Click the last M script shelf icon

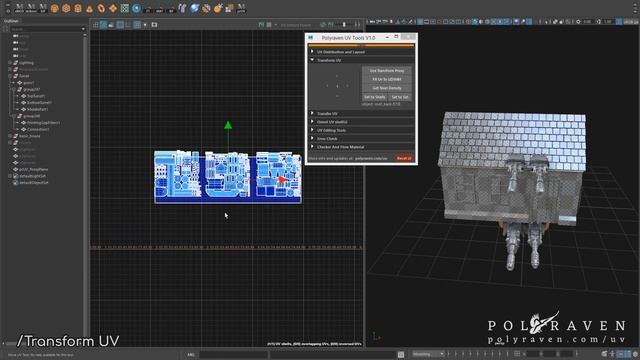tap(241, 8)
